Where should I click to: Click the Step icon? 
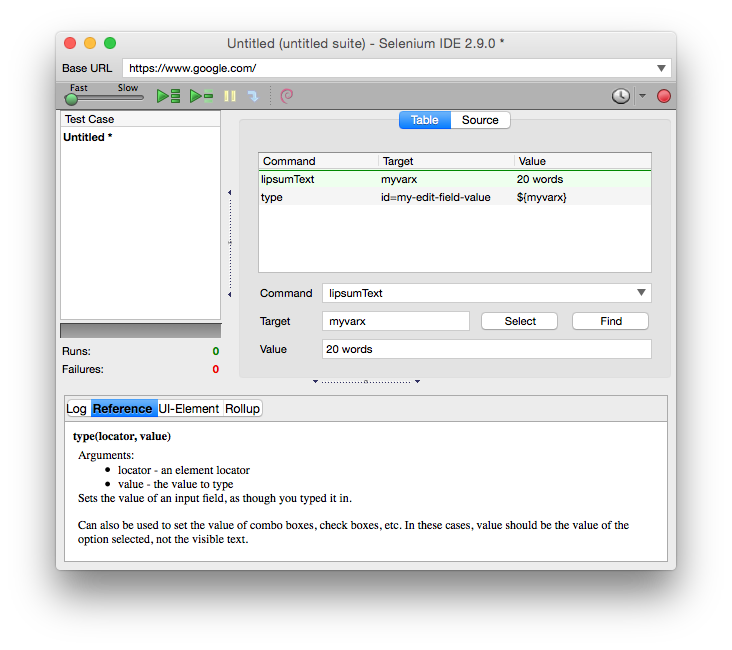tap(253, 96)
